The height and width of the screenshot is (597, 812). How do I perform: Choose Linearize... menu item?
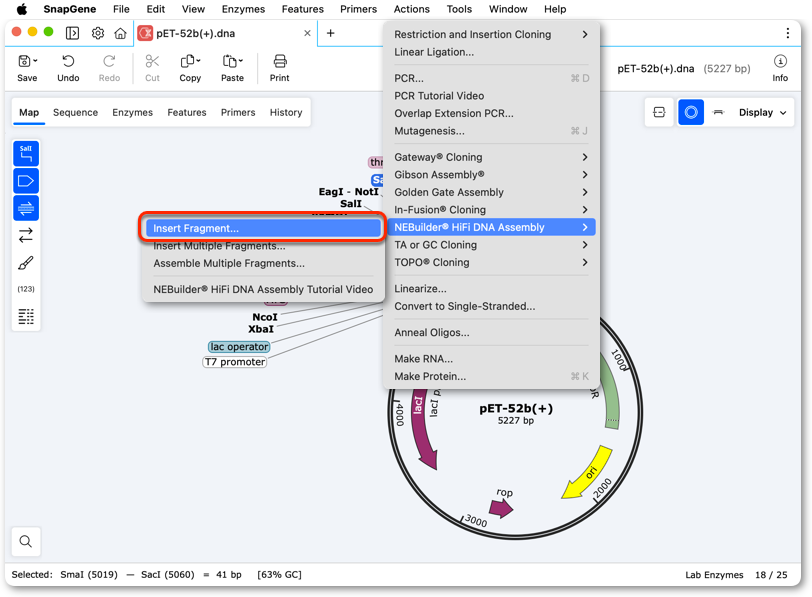click(x=490, y=289)
